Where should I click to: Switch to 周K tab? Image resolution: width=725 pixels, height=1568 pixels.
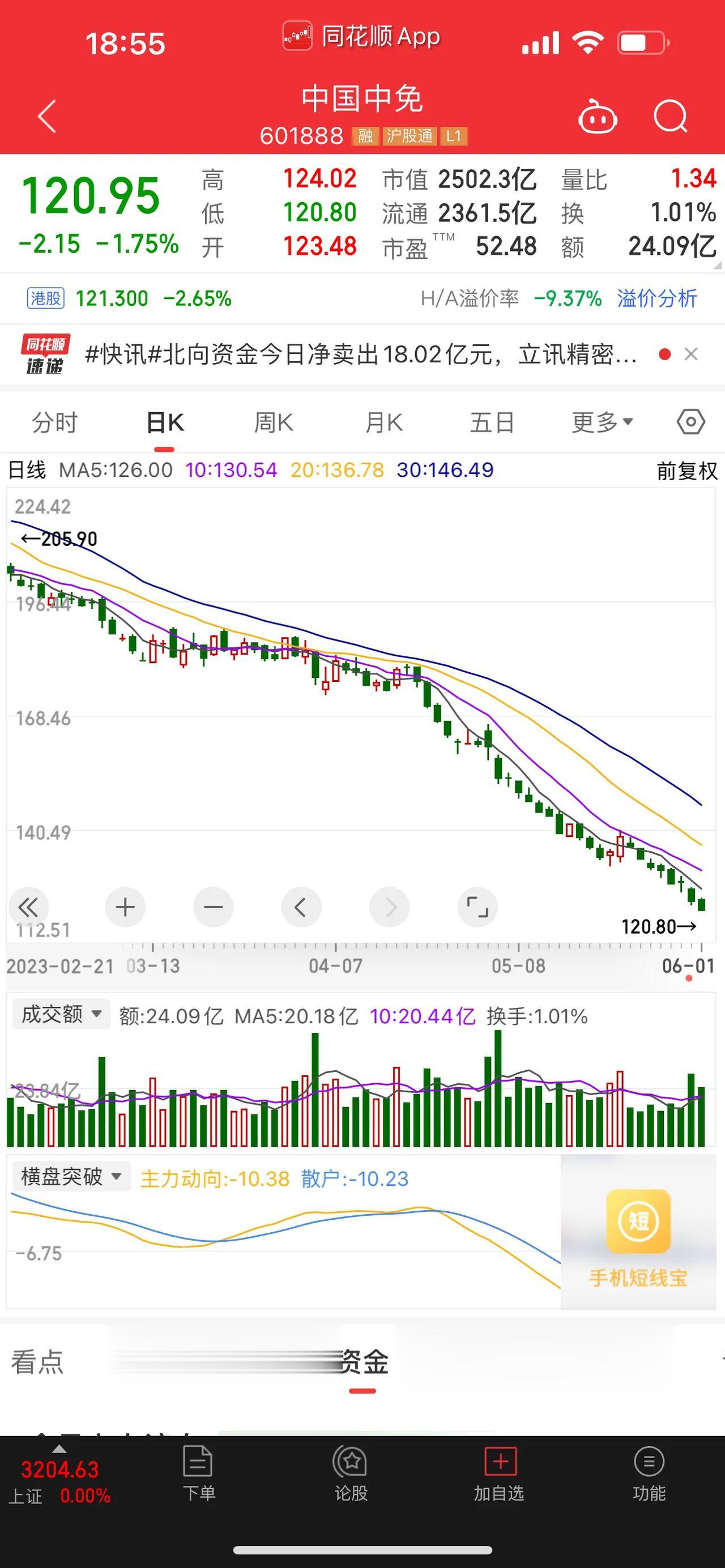click(274, 422)
